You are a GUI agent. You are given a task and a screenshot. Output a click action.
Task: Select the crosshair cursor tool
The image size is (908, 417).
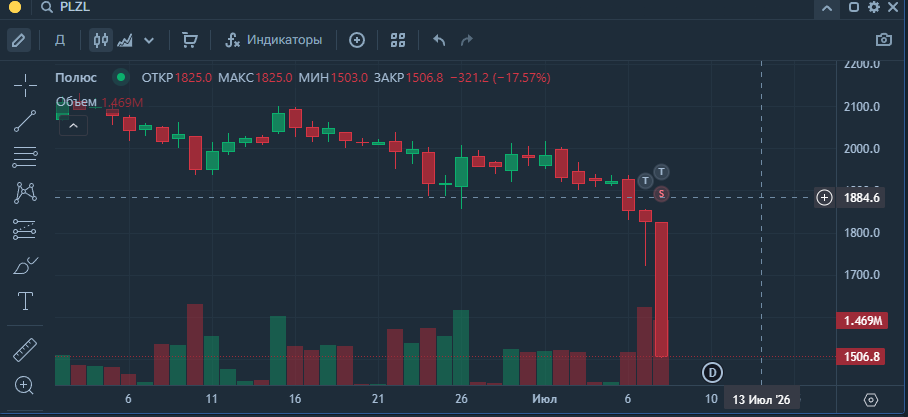[25, 86]
